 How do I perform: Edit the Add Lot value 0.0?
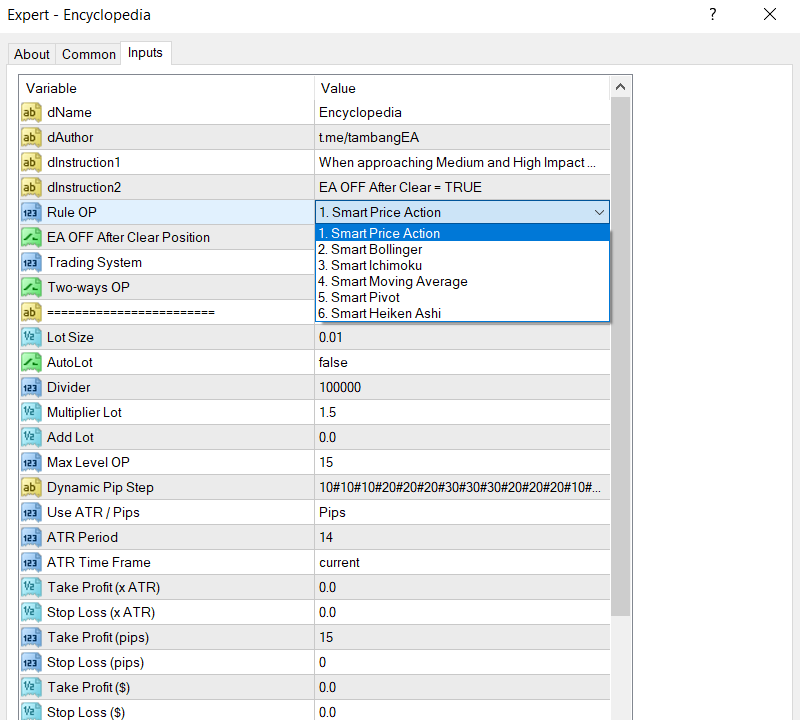pos(462,437)
